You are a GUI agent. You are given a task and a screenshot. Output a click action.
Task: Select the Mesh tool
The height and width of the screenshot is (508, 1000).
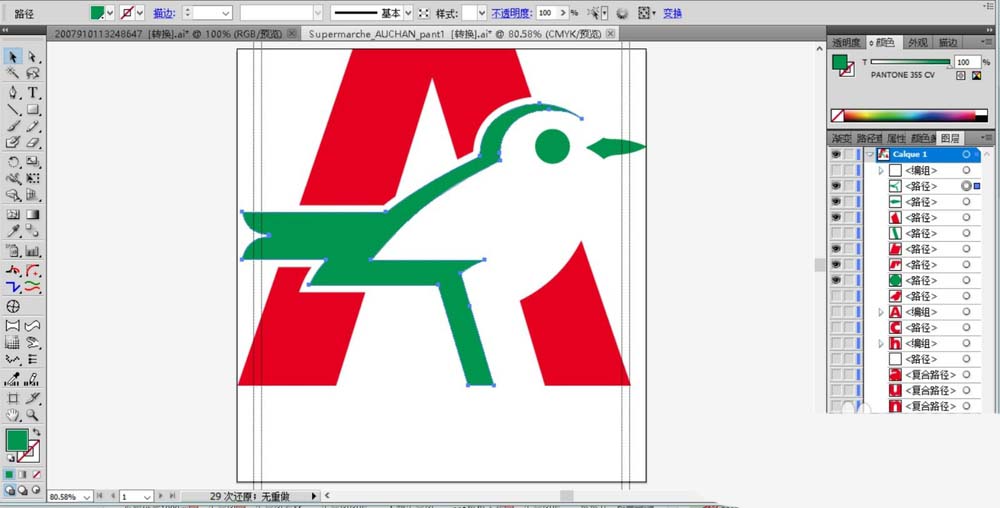coord(13,215)
